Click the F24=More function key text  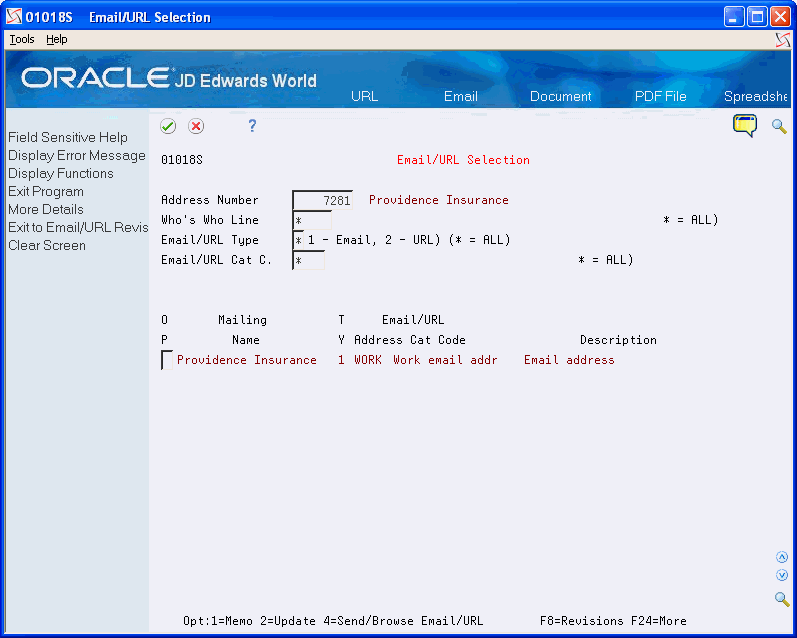pyautogui.click(x=659, y=621)
